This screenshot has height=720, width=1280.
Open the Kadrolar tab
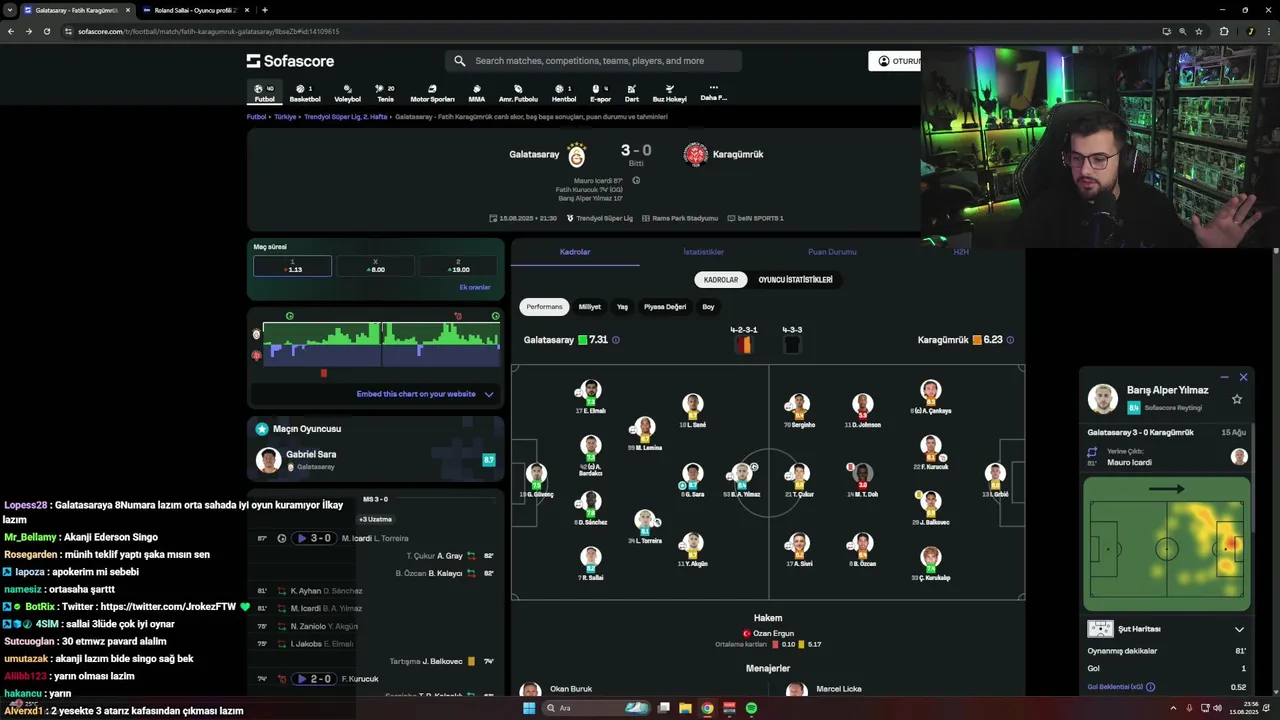click(x=575, y=252)
